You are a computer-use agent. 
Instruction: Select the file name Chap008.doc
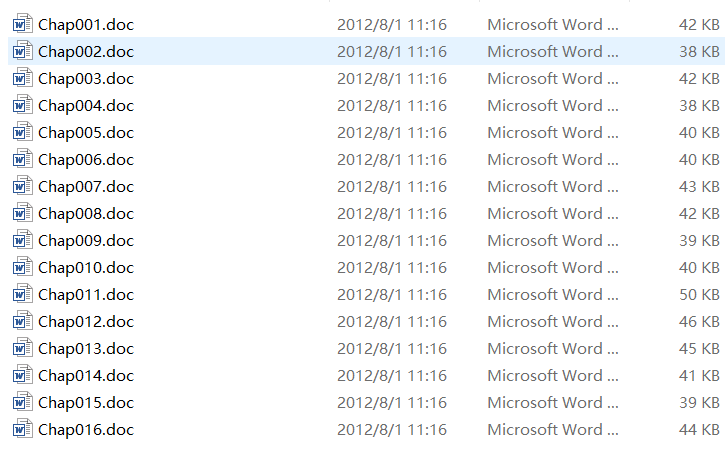tap(86, 213)
